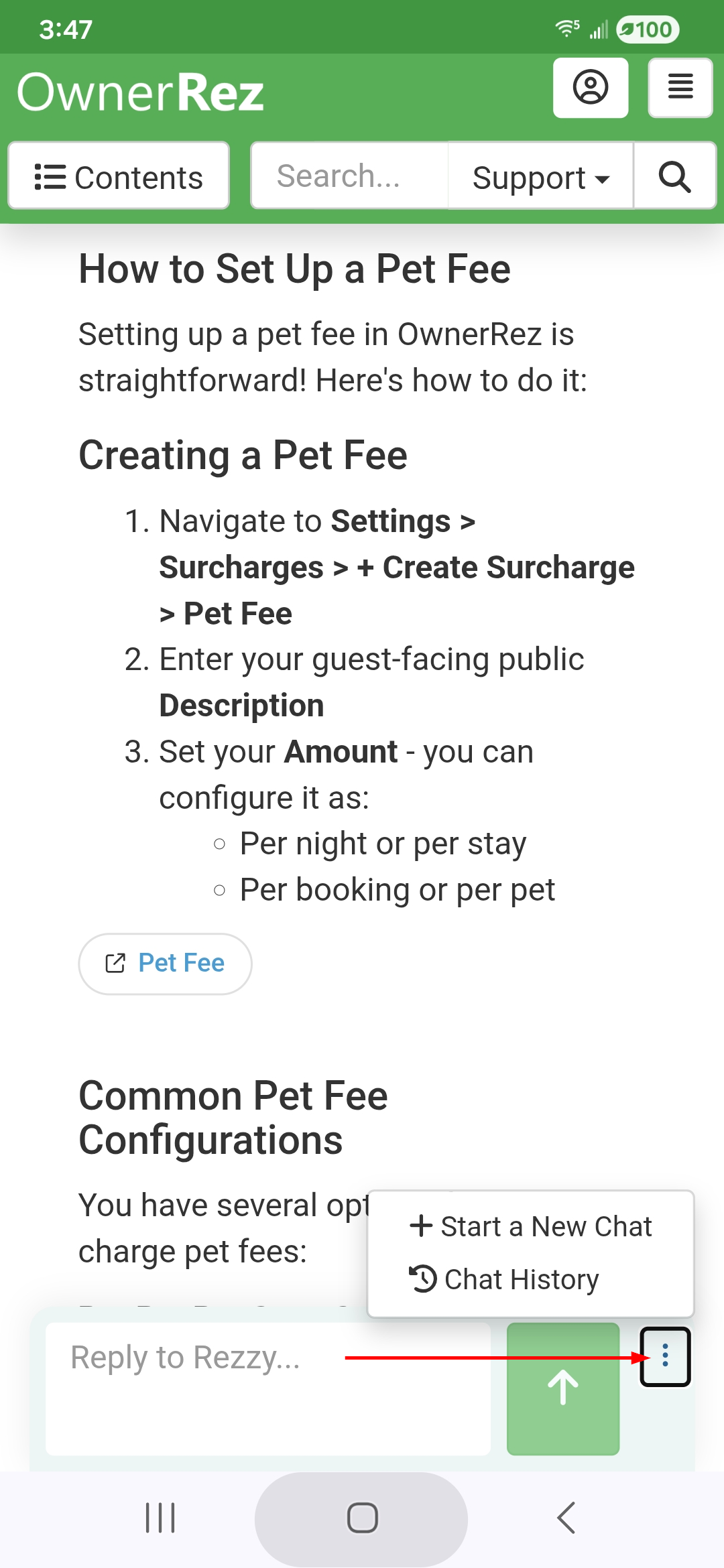Expand the Support dropdown

pos(540,178)
